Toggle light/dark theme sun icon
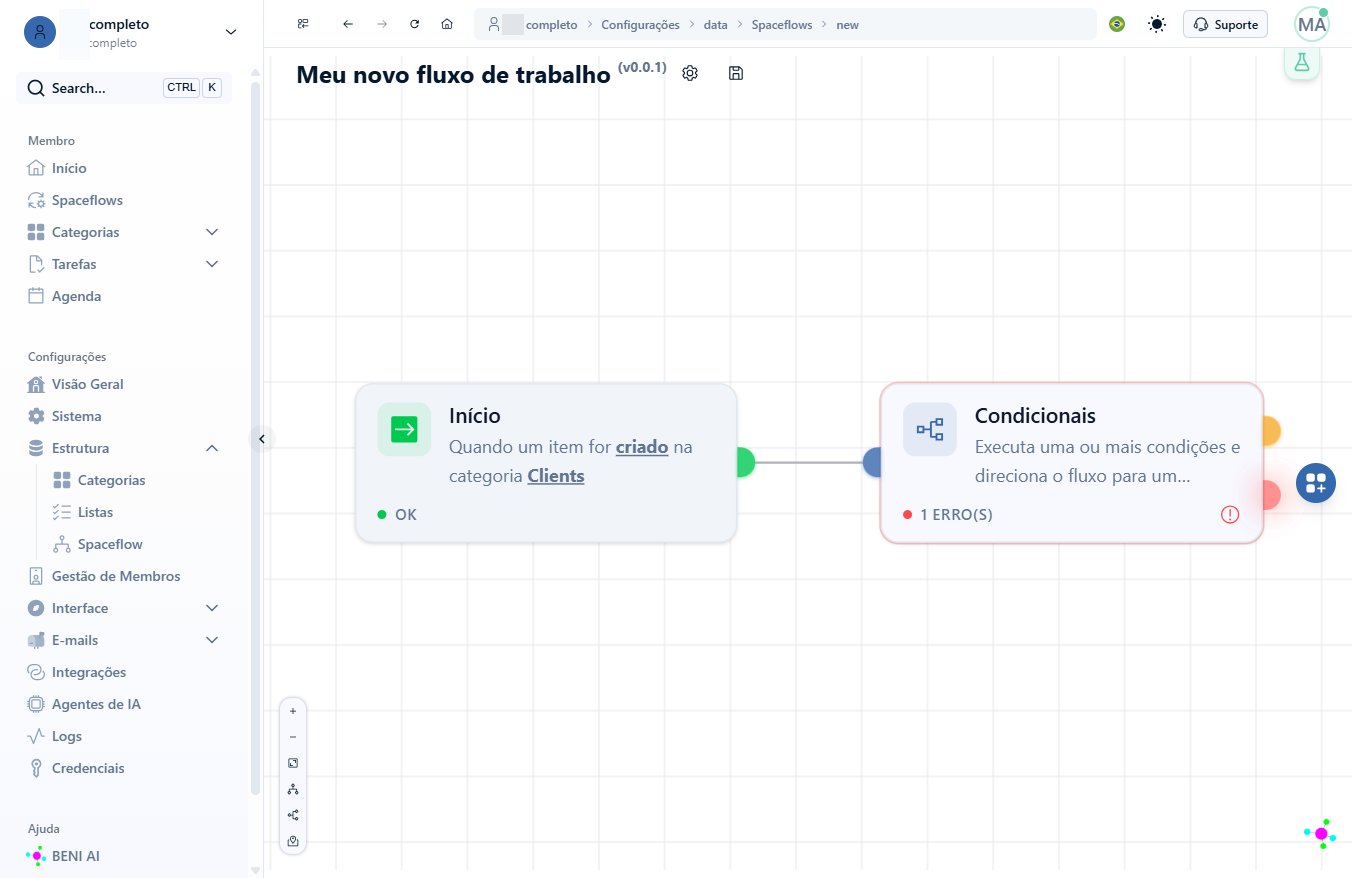 1157,24
